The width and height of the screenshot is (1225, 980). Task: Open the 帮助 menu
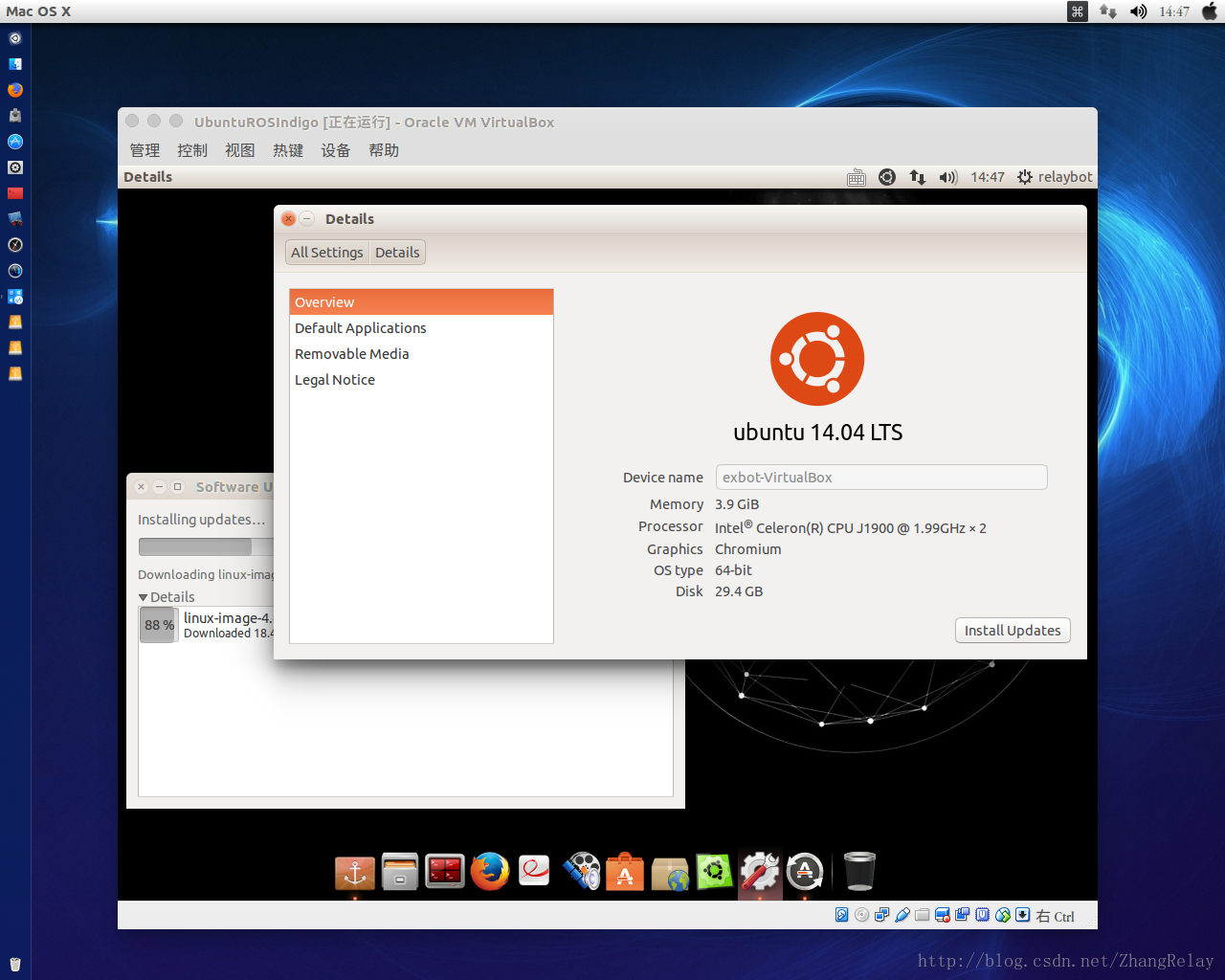[x=384, y=150]
